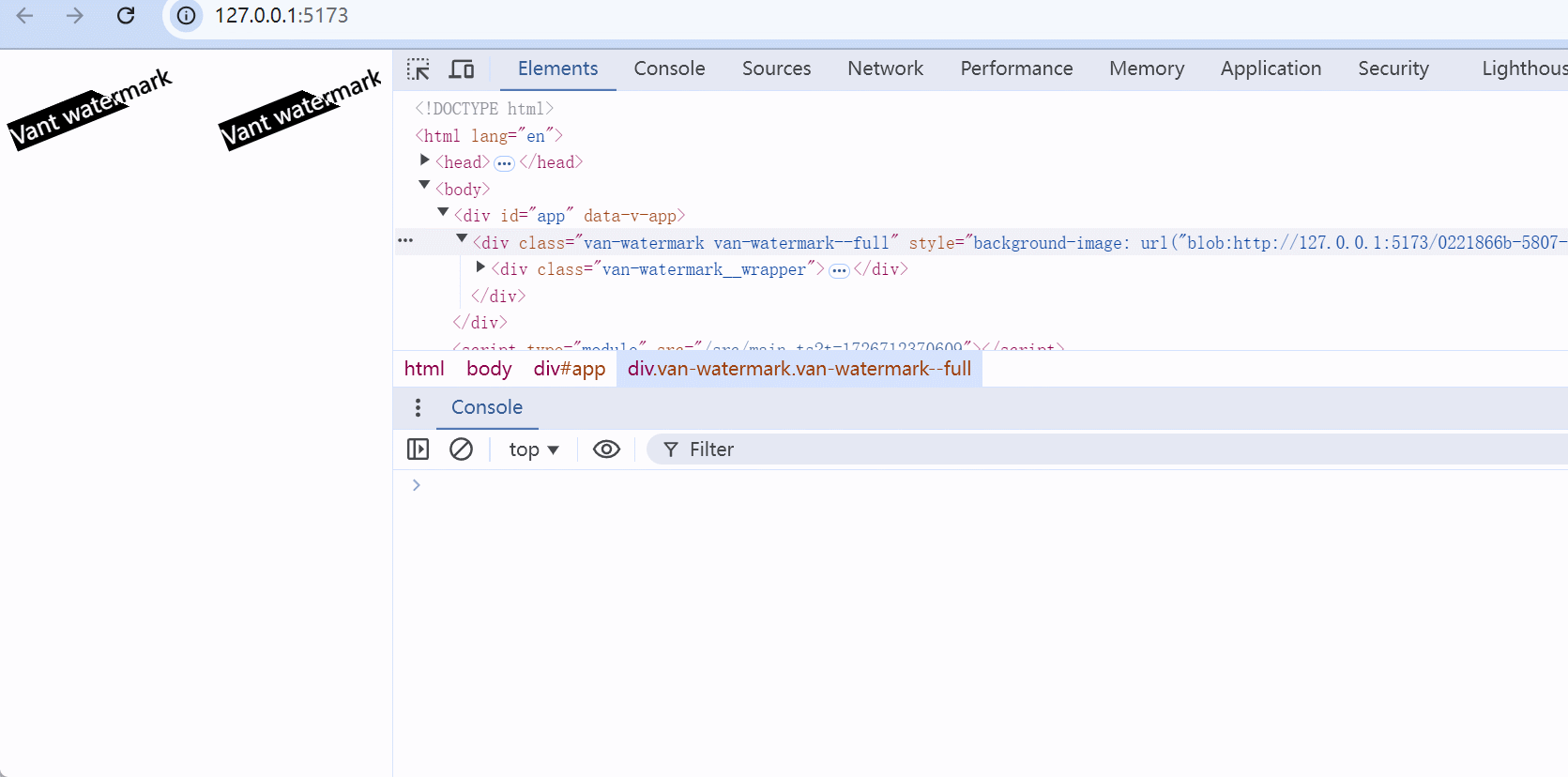The width and height of the screenshot is (1568, 777).
Task: Select the div#app breadcrumb
Action: pyautogui.click(x=570, y=369)
